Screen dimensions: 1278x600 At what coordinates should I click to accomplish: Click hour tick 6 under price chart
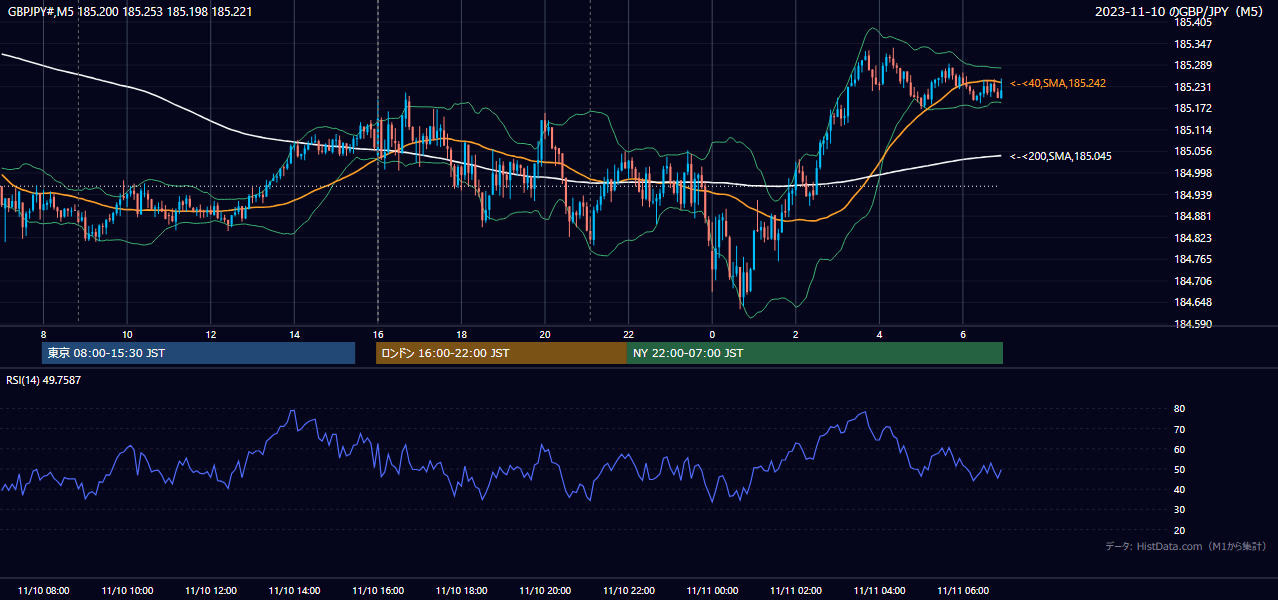[963, 334]
